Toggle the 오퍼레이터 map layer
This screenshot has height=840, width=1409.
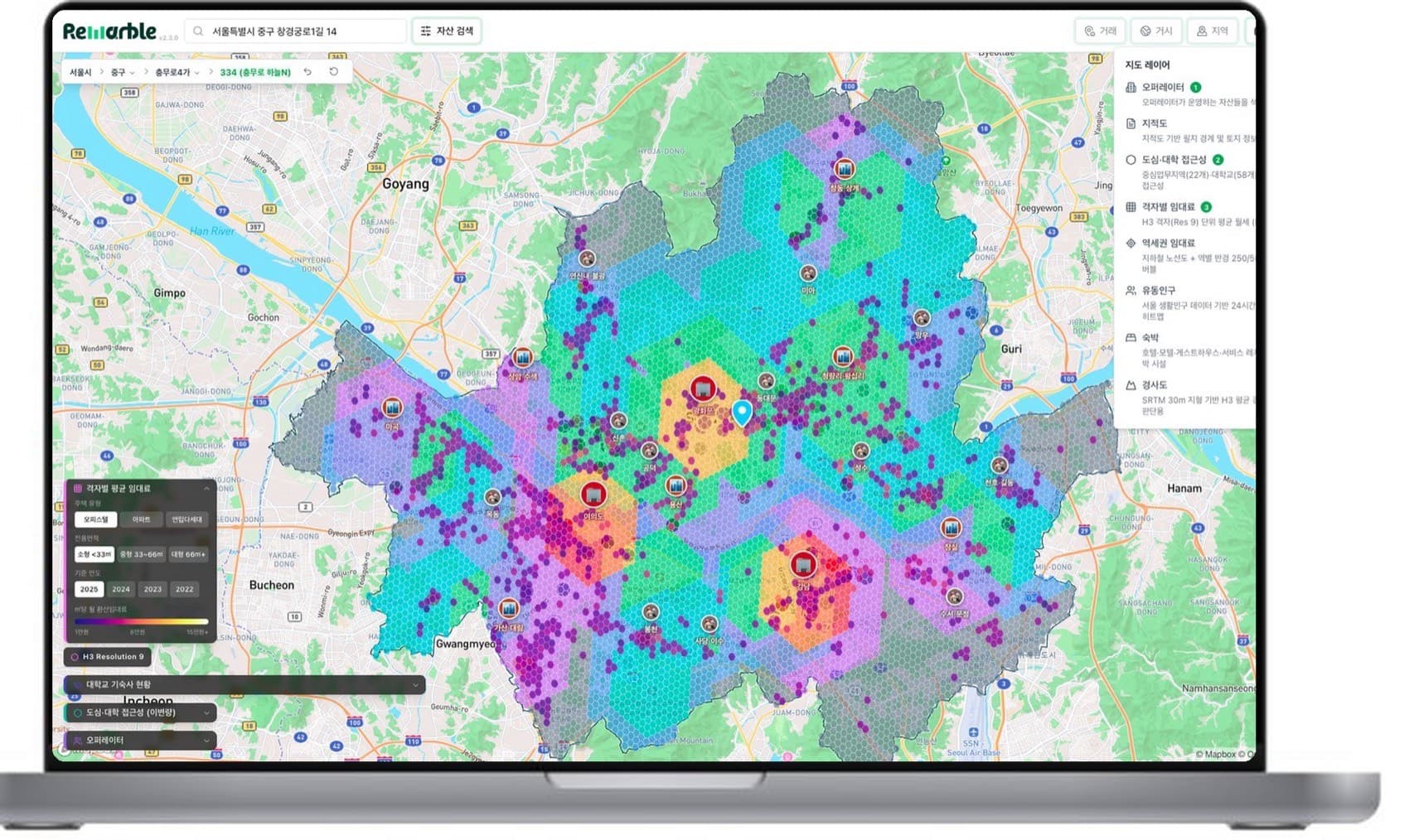1189,94
